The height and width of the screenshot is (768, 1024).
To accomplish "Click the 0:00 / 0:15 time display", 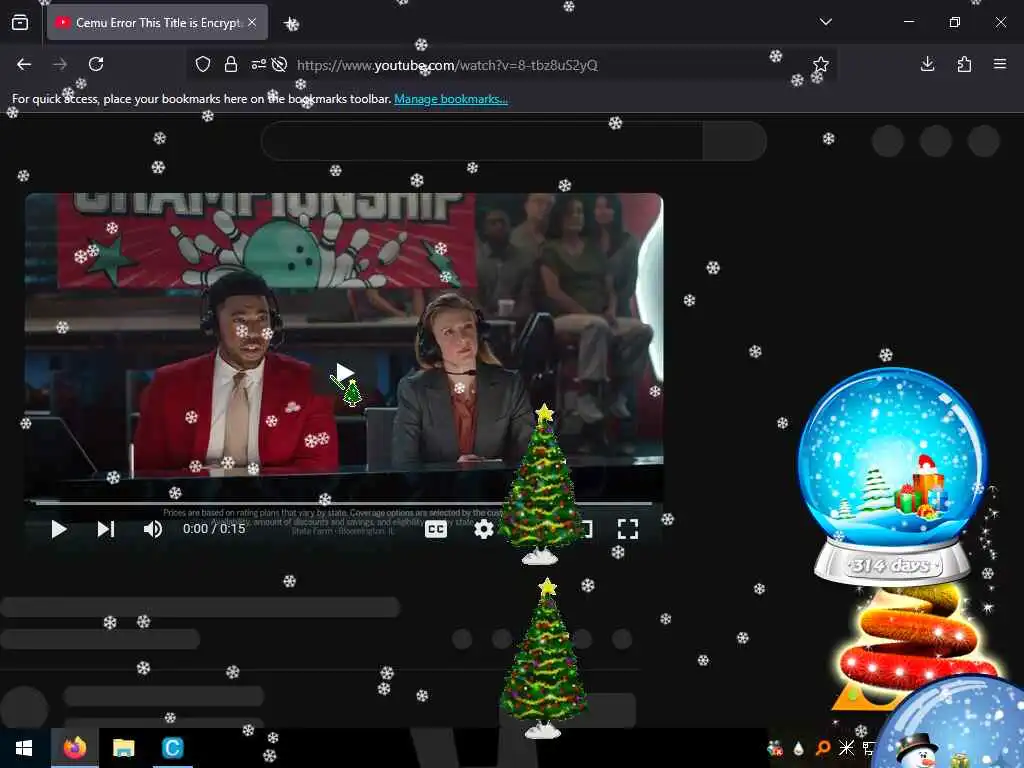I will pos(214,529).
